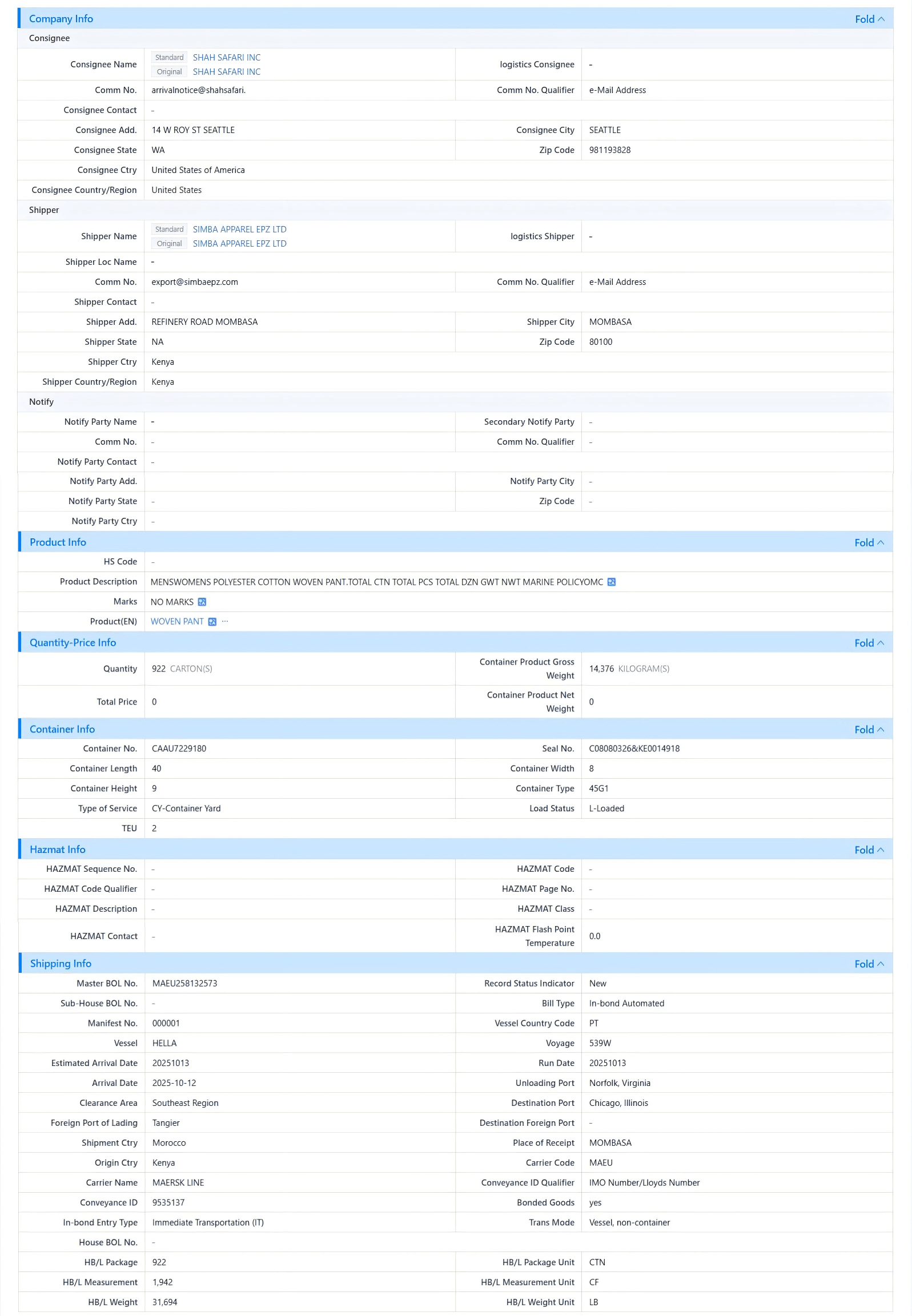Image resolution: width=912 pixels, height=1316 pixels.
Task: Collapse the Shipping Info section
Action: (x=869, y=964)
